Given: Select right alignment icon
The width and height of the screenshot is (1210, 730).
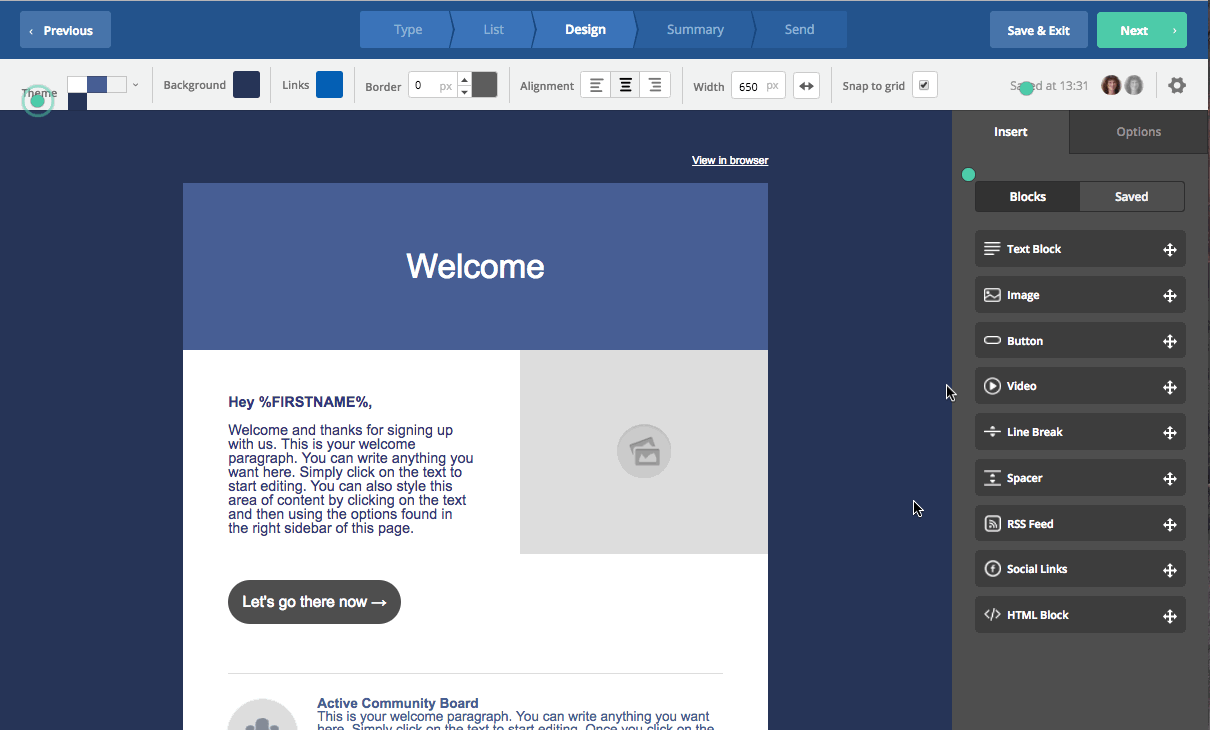Looking at the screenshot, I should [x=655, y=86].
